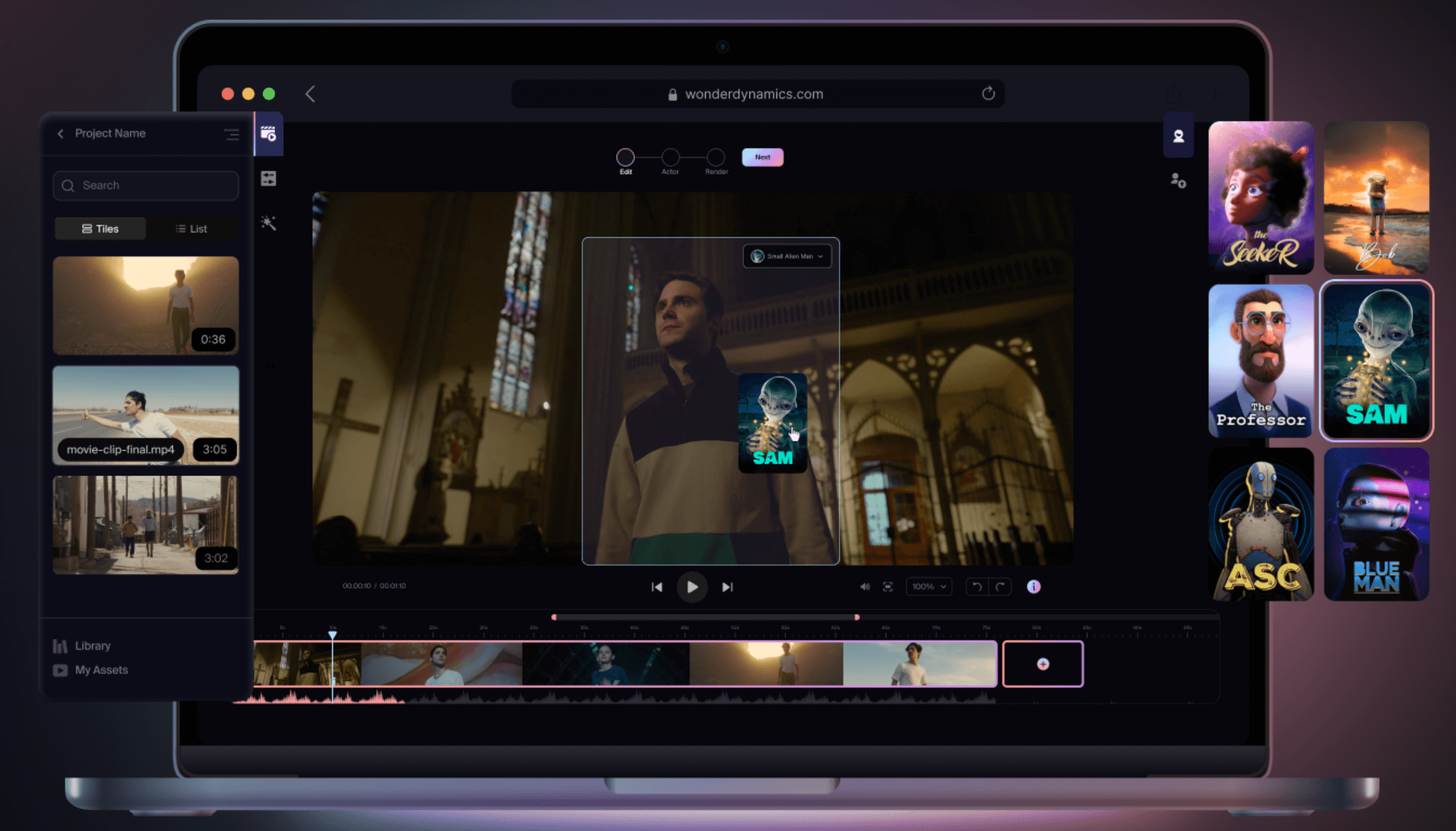The width and height of the screenshot is (1456, 831).
Task: Go back from Project Name panel
Action: click(61, 133)
